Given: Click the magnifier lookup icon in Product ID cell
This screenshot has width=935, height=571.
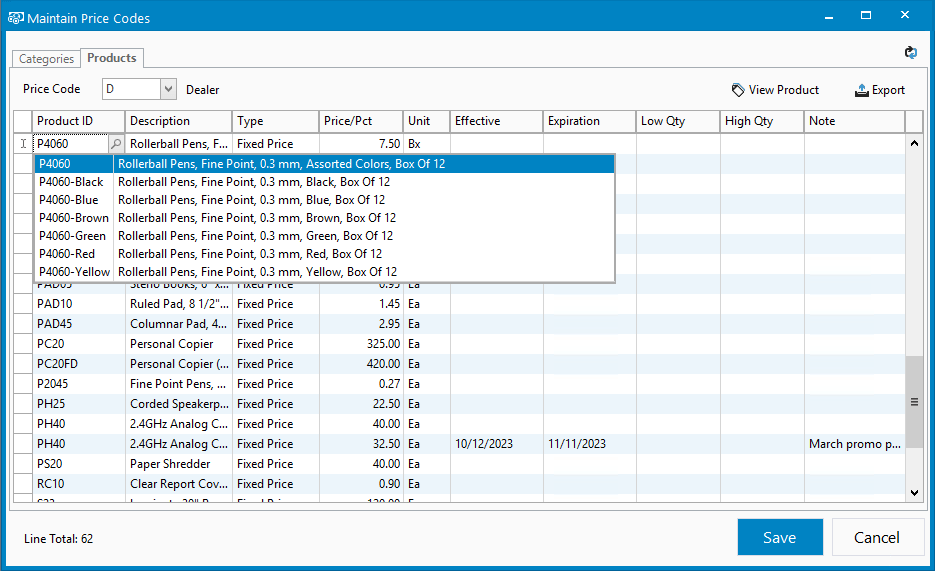Looking at the screenshot, I should [x=116, y=144].
